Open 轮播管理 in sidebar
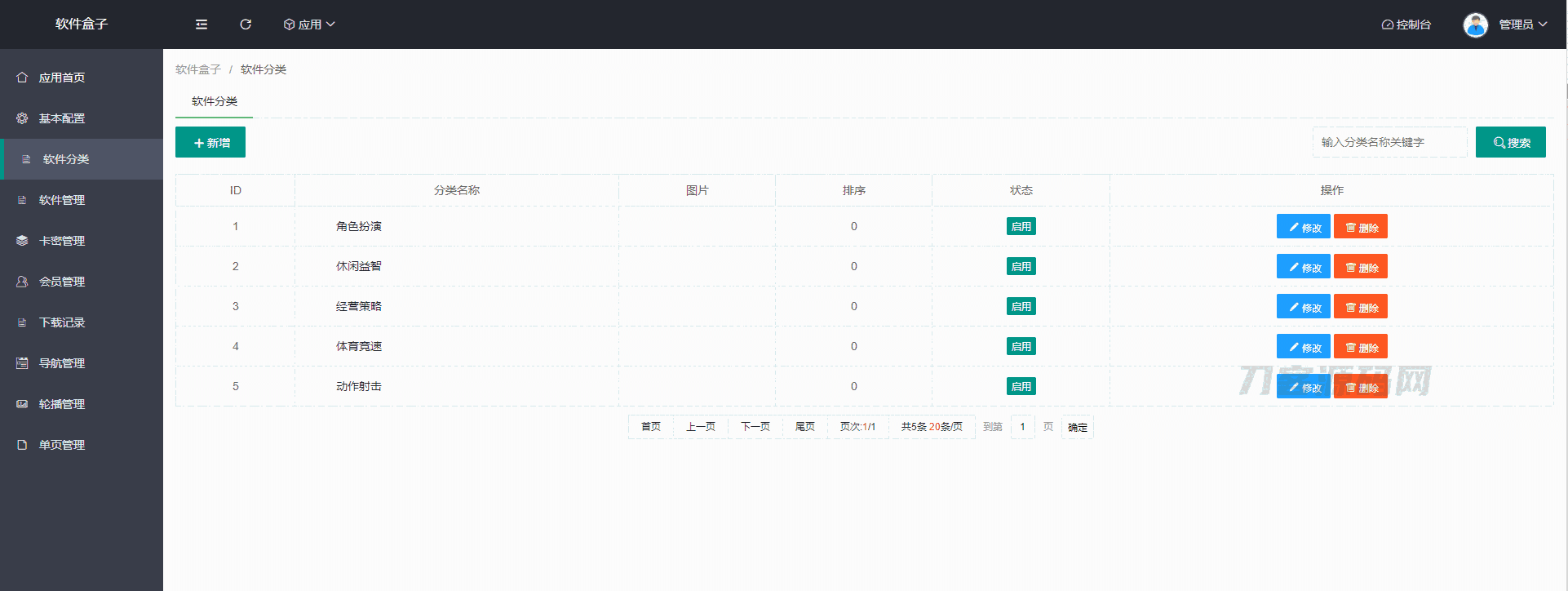The width and height of the screenshot is (1568, 591). click(82, 404)
